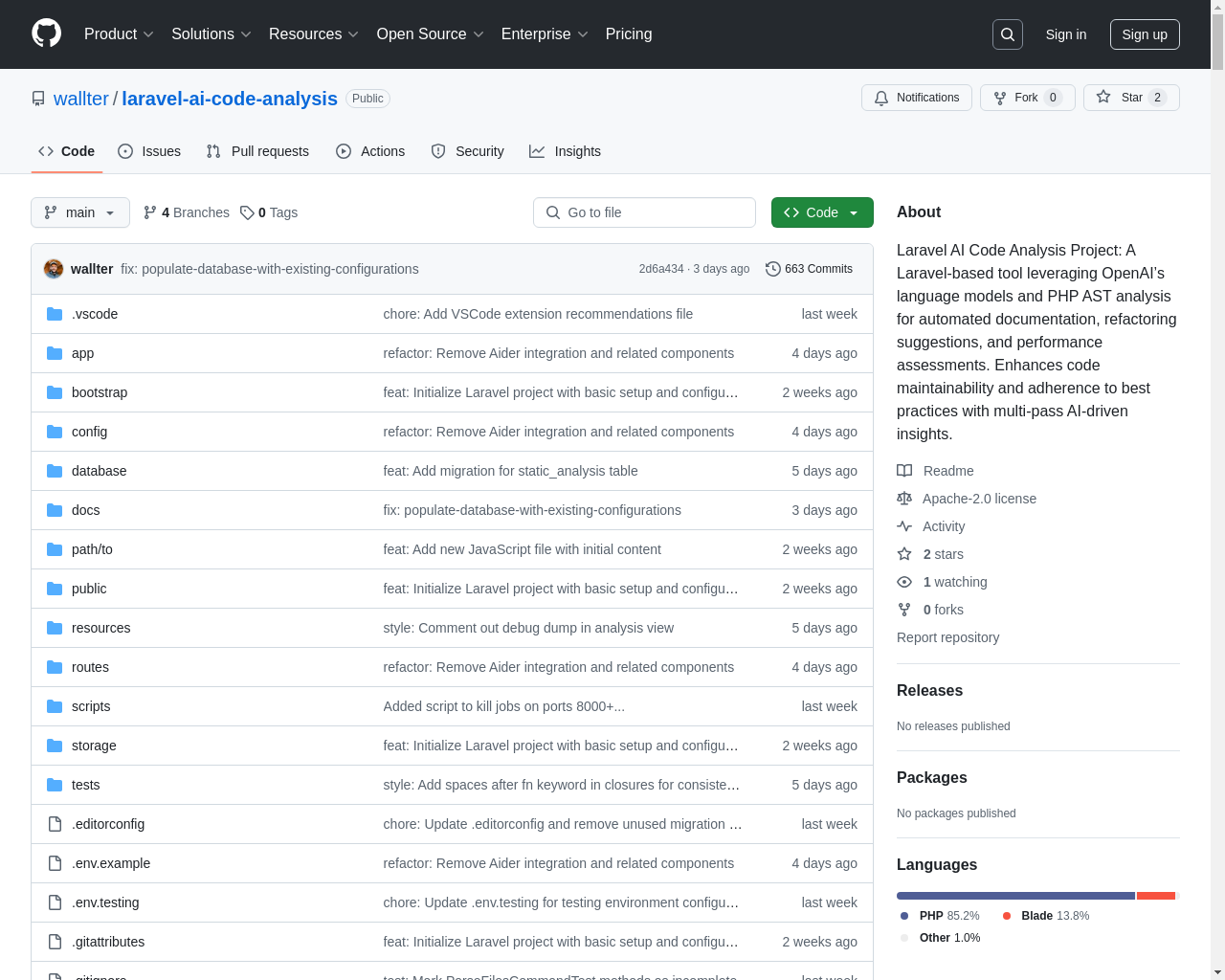Click the file icon for .editorconfig
1225x980 pixels.
click(x=55, y=824)
